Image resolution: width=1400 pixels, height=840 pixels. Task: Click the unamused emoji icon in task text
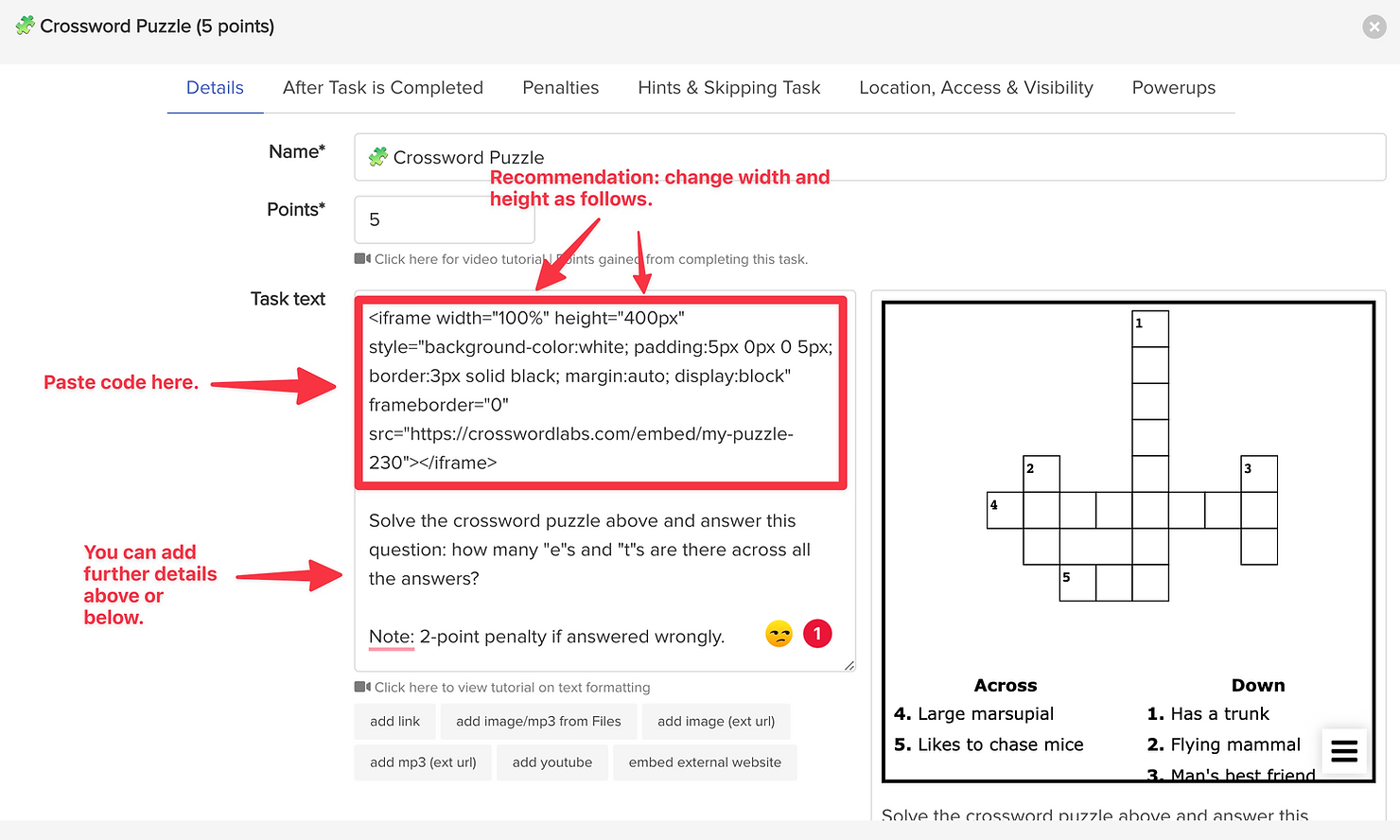click(x=779, y=634)
